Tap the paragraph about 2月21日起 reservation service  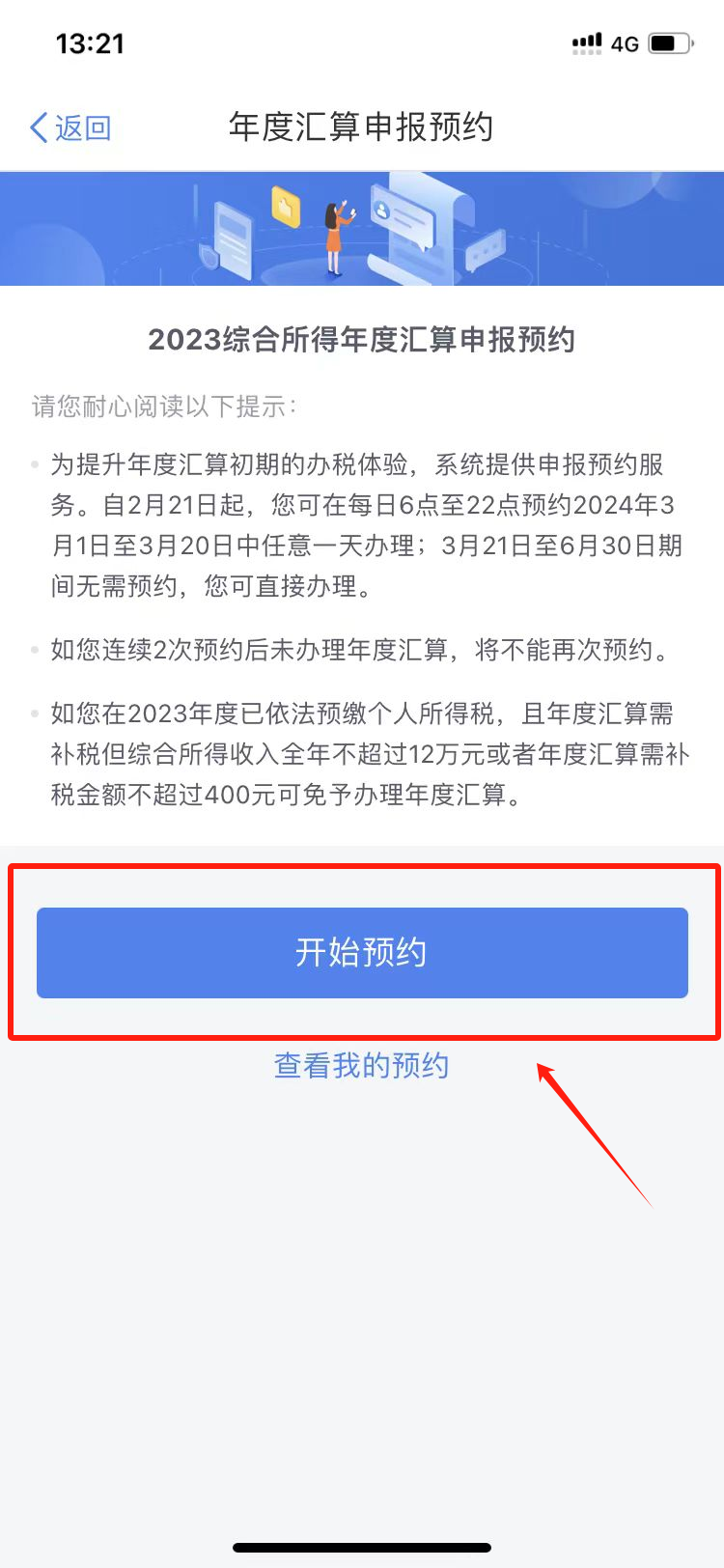click(367, 525)
